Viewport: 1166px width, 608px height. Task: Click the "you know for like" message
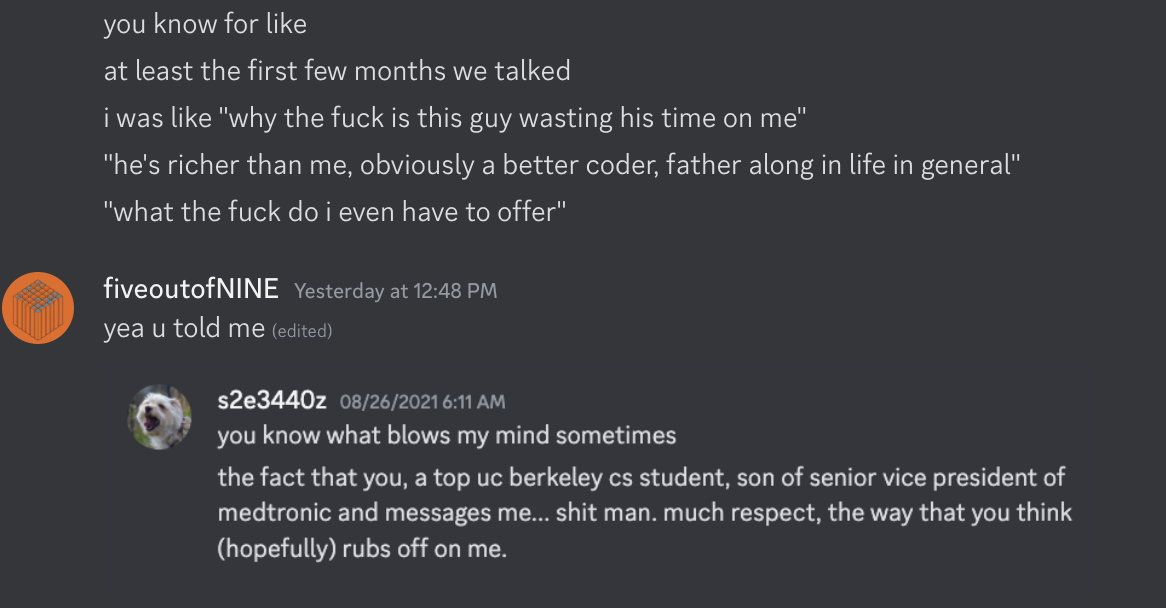(205, 24)
